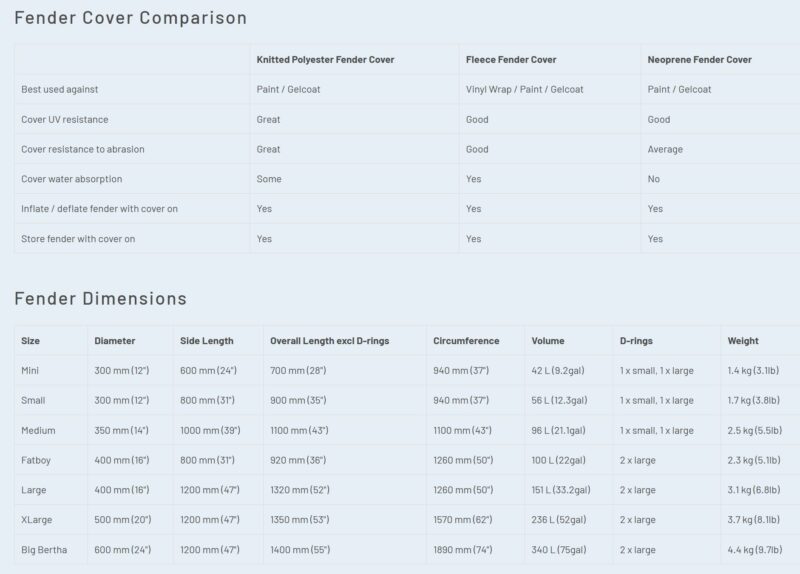The width and height of the screenshot is (800, 574).
Task: Click the XLarge size cell
Action: (37, 520)
